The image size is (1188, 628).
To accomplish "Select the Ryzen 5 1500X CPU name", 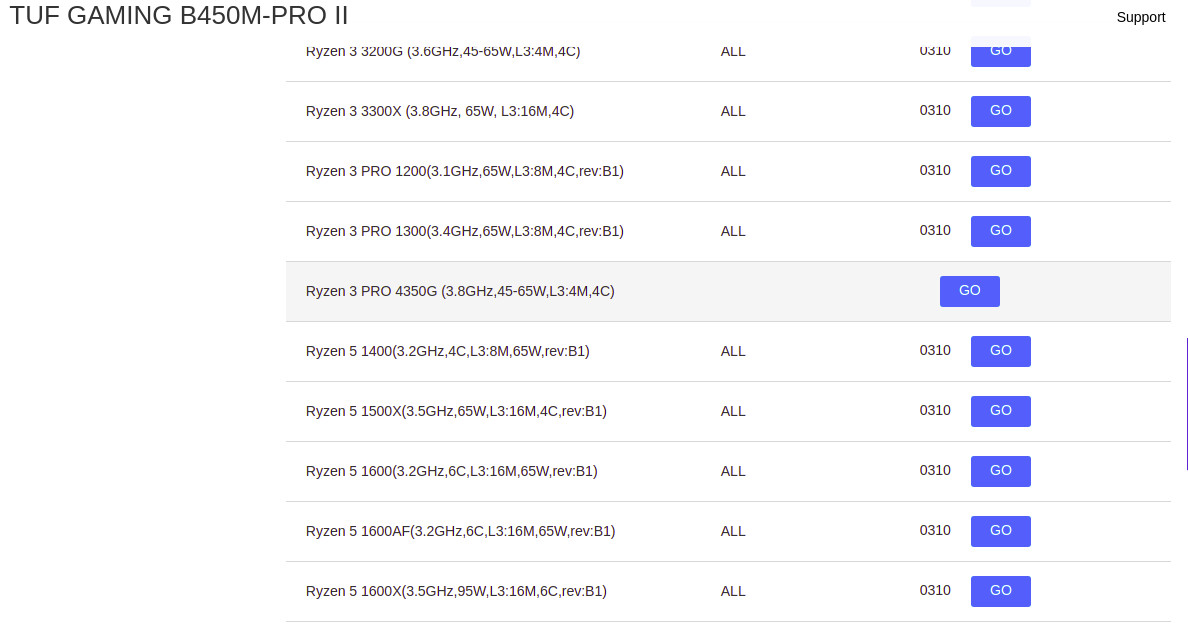I will click(x=456, y=411).
